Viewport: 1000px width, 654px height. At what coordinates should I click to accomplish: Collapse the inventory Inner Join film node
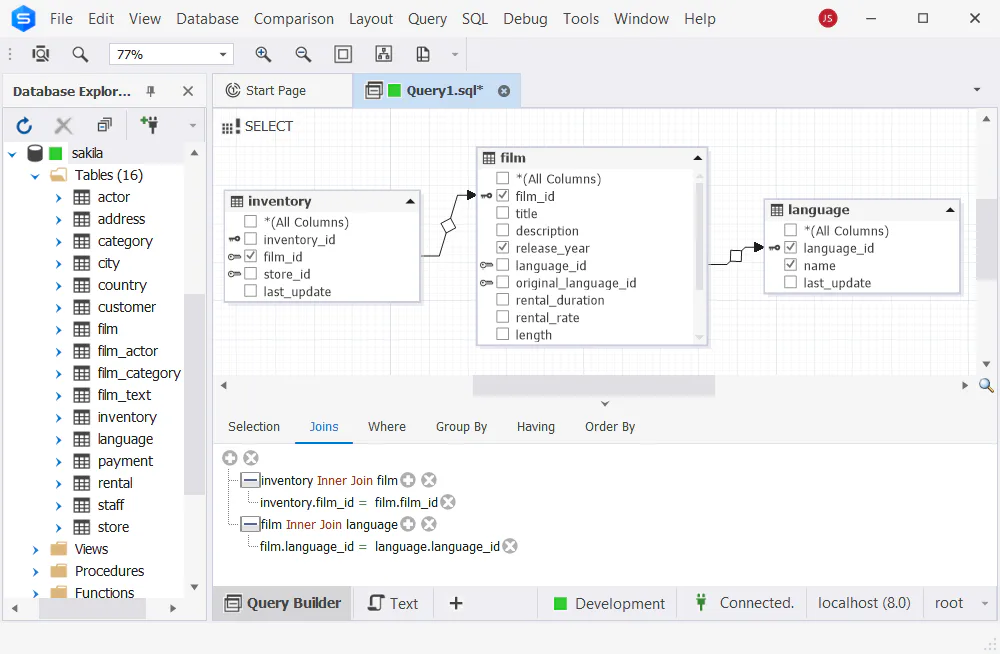[x=250, y=480]
